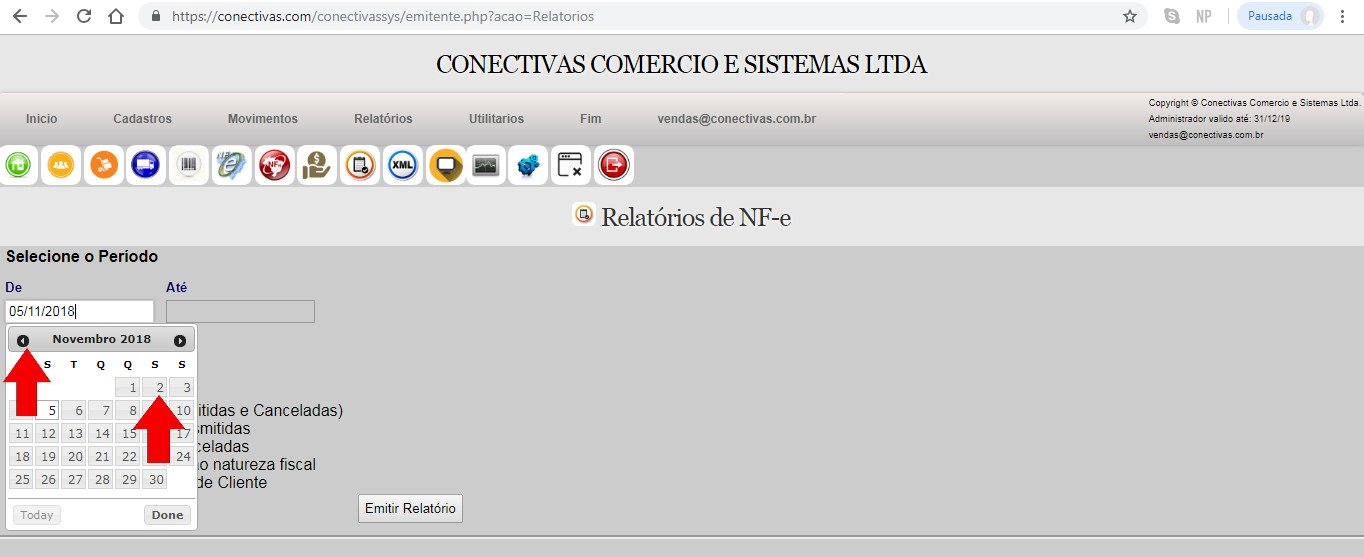The width and height of the screenshot is (1364, 557).
Task: Click the Emitir Relatório button
Action: coord(410,509)
